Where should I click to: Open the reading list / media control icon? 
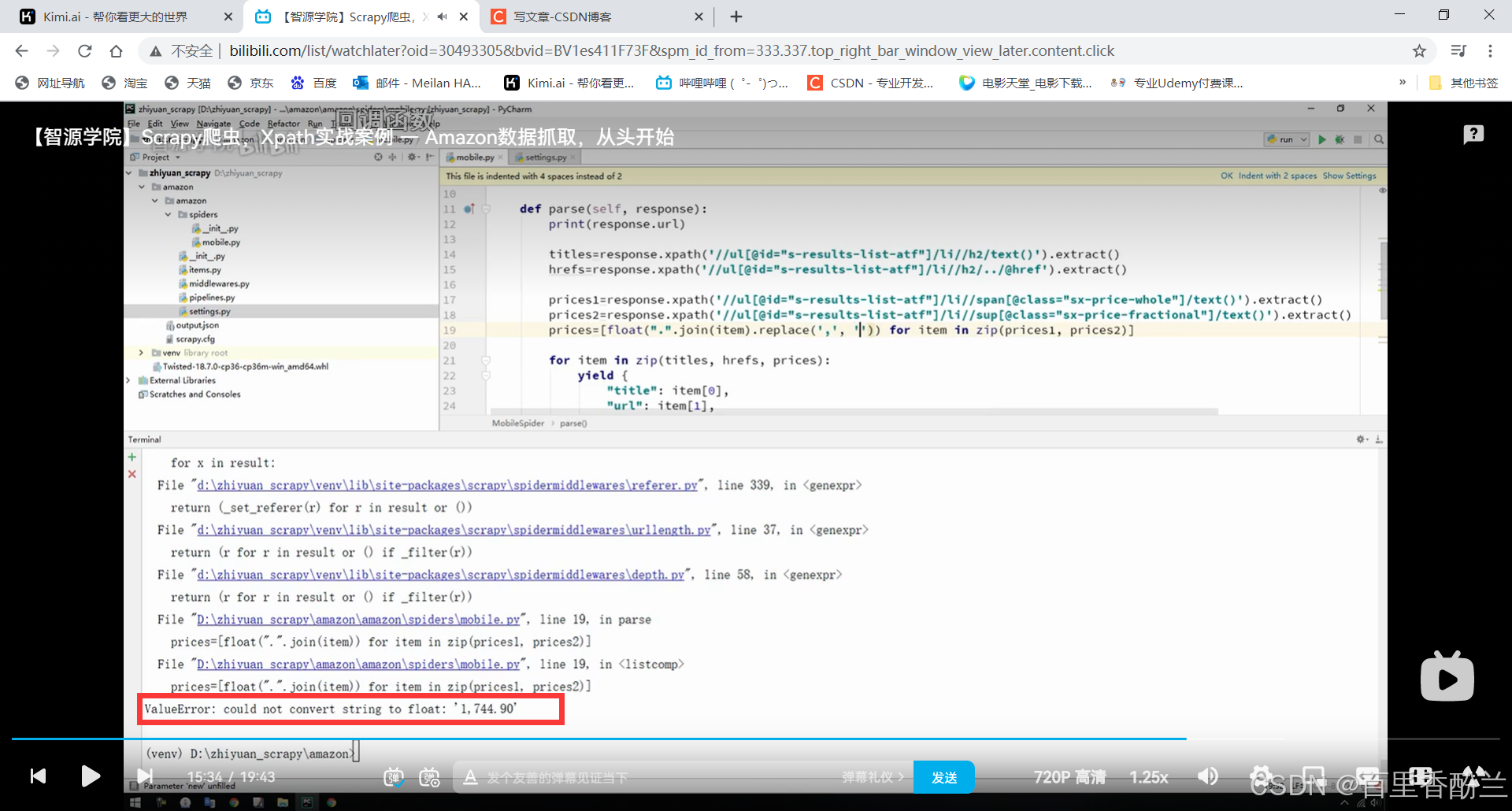pyautogui.click(x=1458, y=51)
